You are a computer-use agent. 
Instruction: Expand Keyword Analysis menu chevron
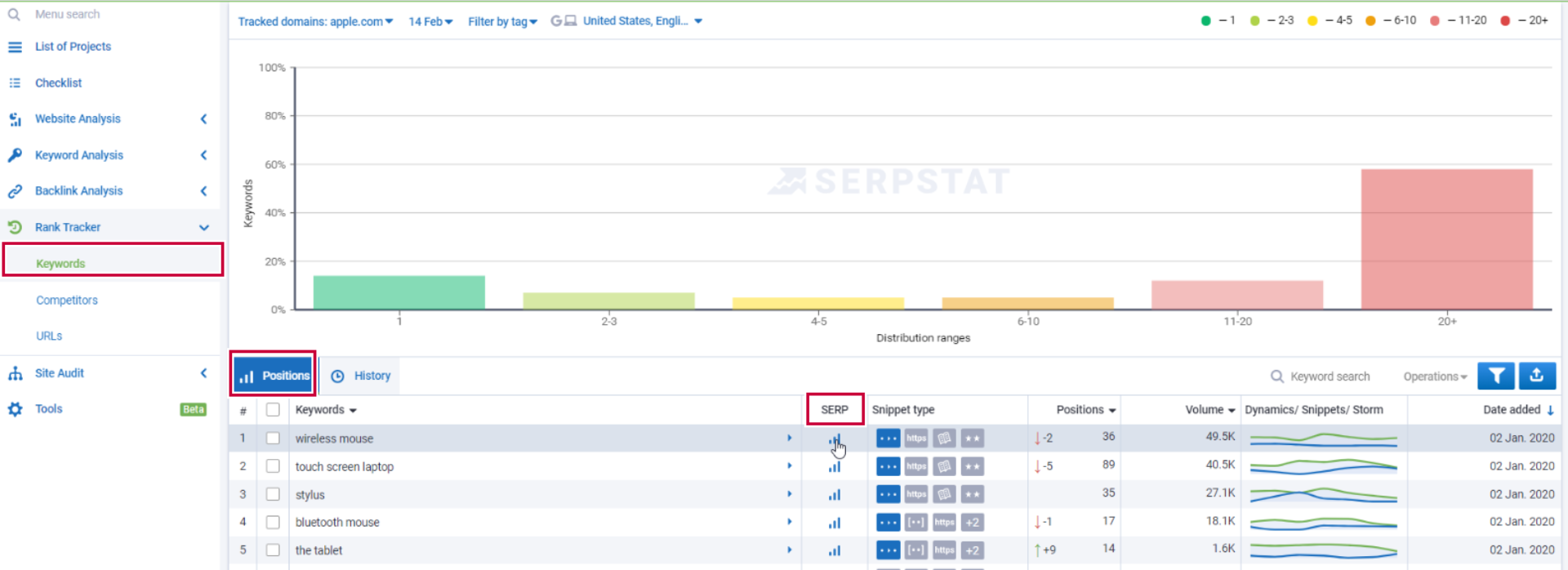click(203, 155)
